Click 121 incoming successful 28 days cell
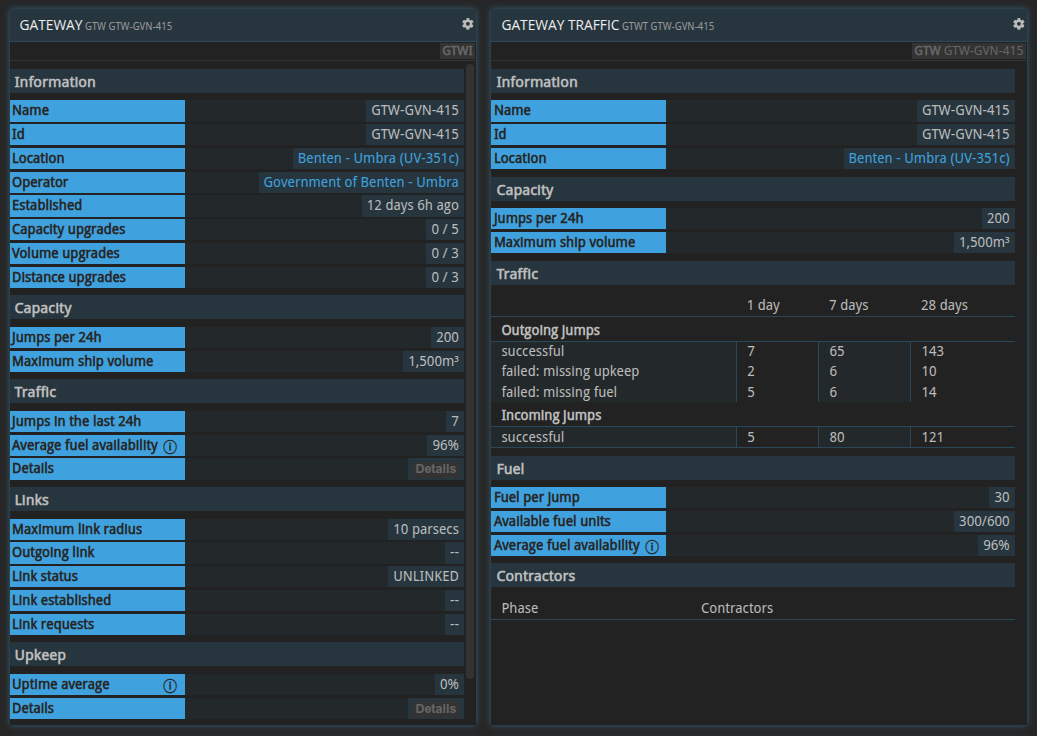1037x736 pixels. tap(933, 437)
